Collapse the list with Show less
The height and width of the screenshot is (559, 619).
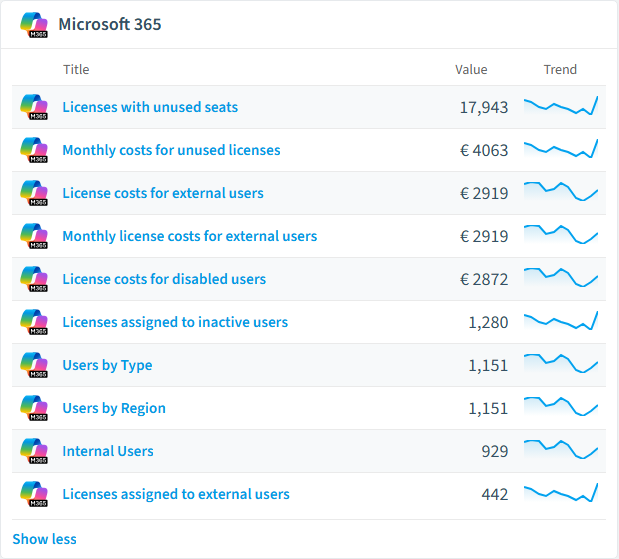[x=44, y=539]
